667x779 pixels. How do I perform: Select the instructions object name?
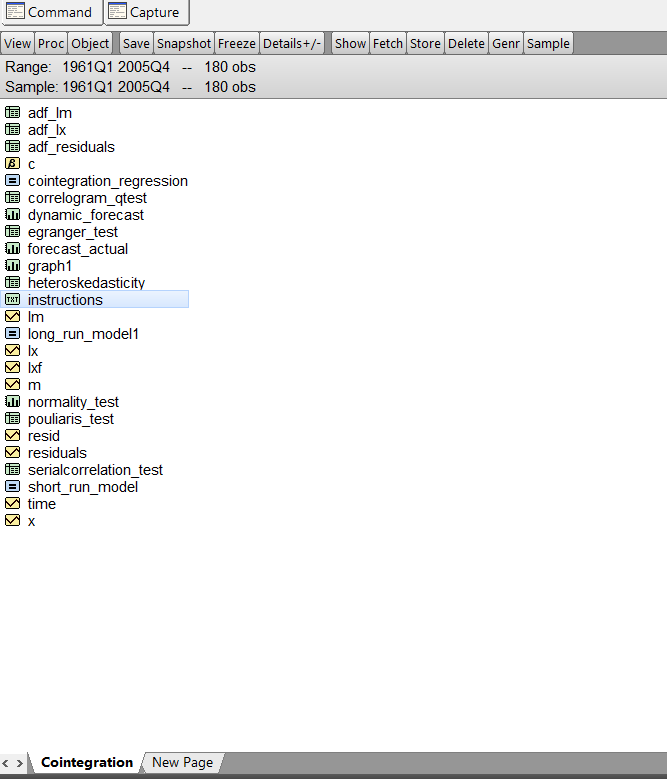click(65, 300)
